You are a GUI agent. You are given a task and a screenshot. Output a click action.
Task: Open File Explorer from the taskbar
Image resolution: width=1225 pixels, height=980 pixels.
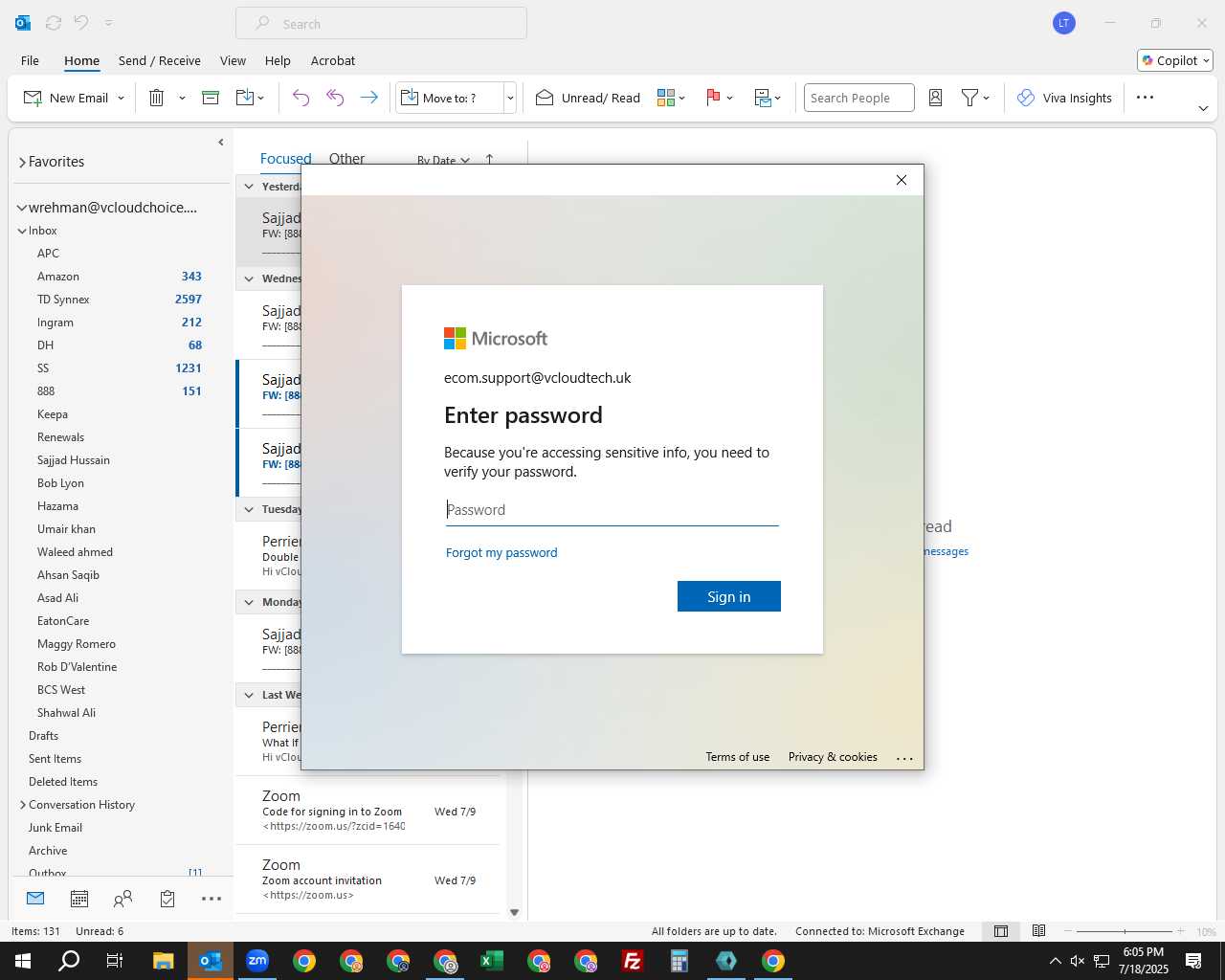163,961
